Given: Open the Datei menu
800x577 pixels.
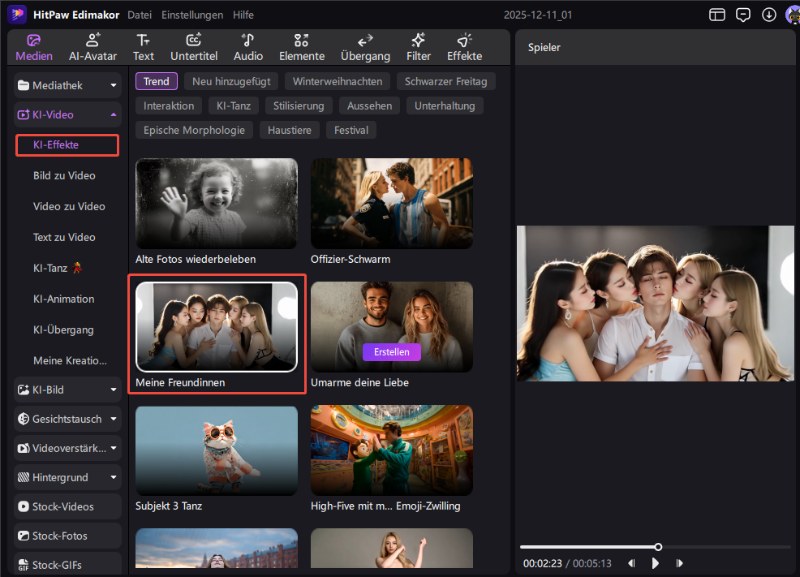Looking at the screenshot, I should click(x=140, y=15).
